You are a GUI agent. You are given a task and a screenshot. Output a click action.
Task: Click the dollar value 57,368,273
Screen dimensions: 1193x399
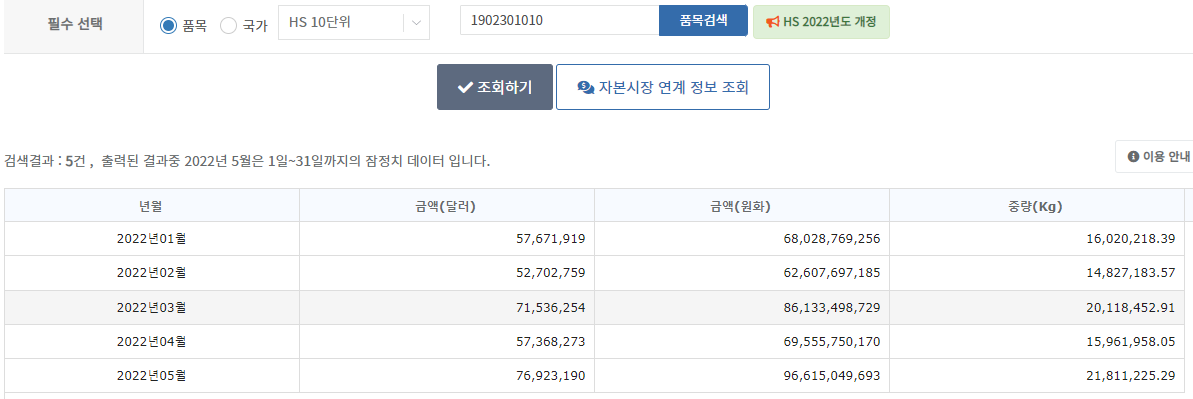pyautogui.click(x=550, y=342)
